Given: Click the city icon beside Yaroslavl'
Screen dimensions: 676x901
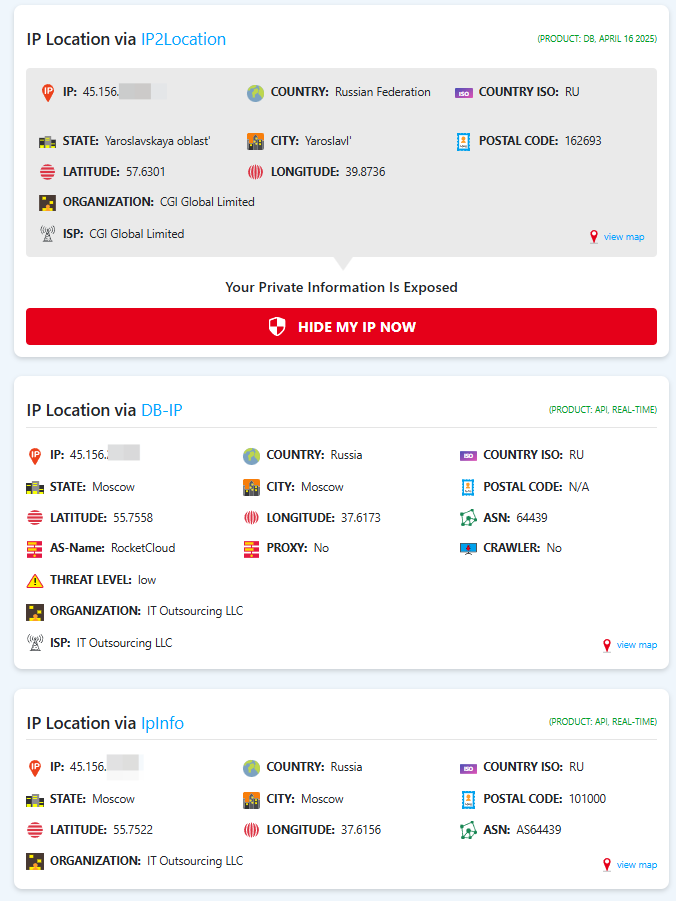Looking at the screenshot, I should click(x=255, y=141).
